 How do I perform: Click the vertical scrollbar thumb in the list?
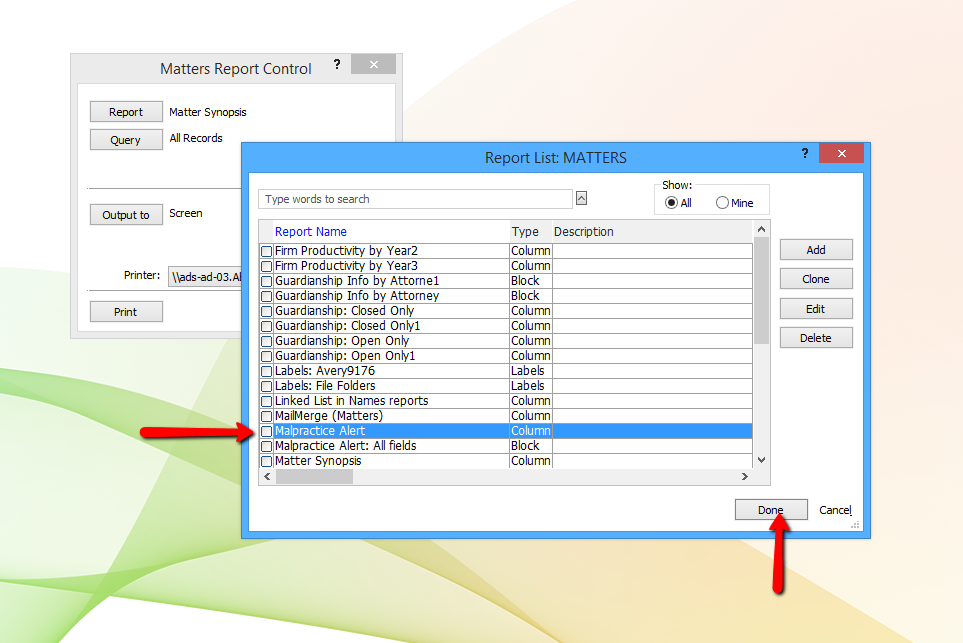coord(762,290)
